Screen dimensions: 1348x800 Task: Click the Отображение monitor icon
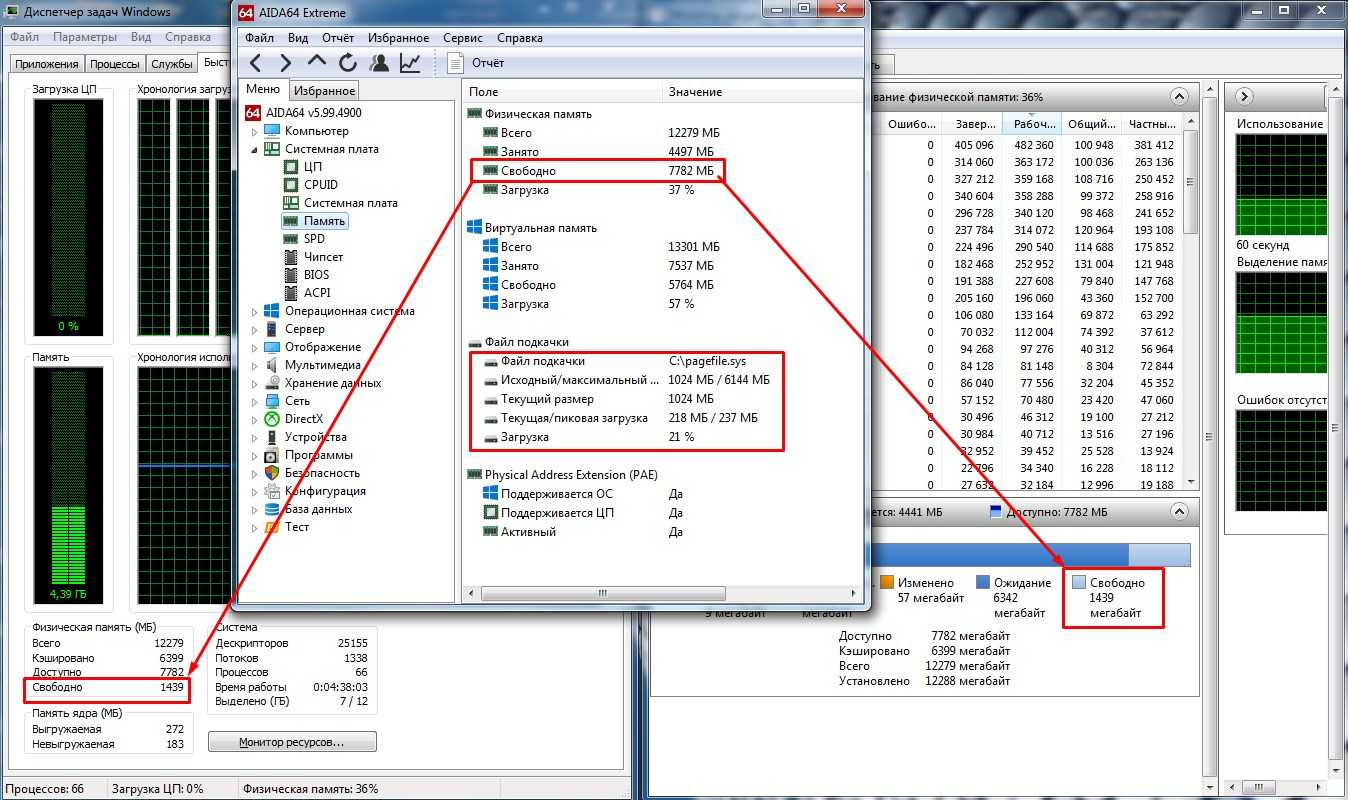(272, 347)
